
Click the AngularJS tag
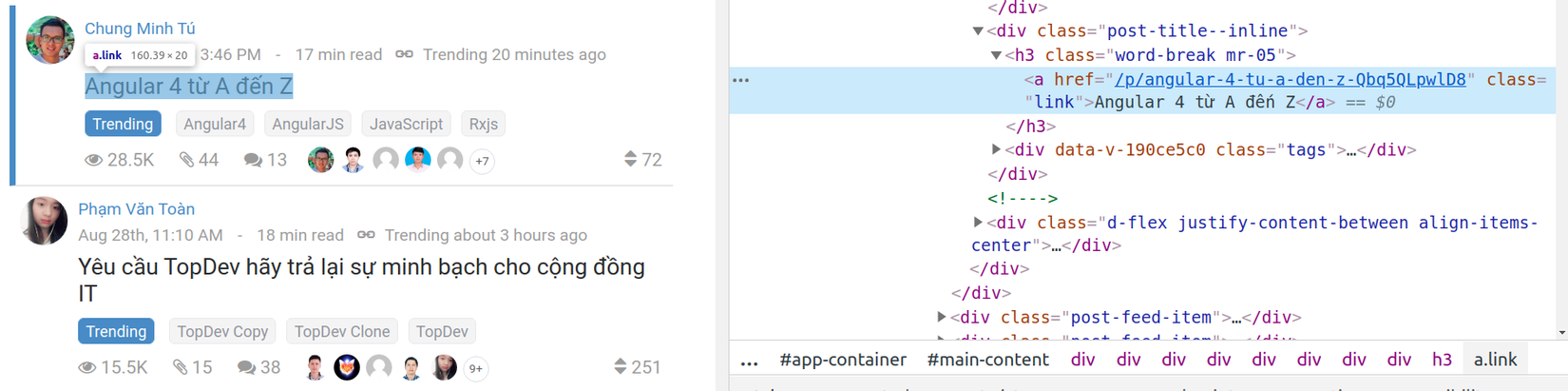[307, 124]
